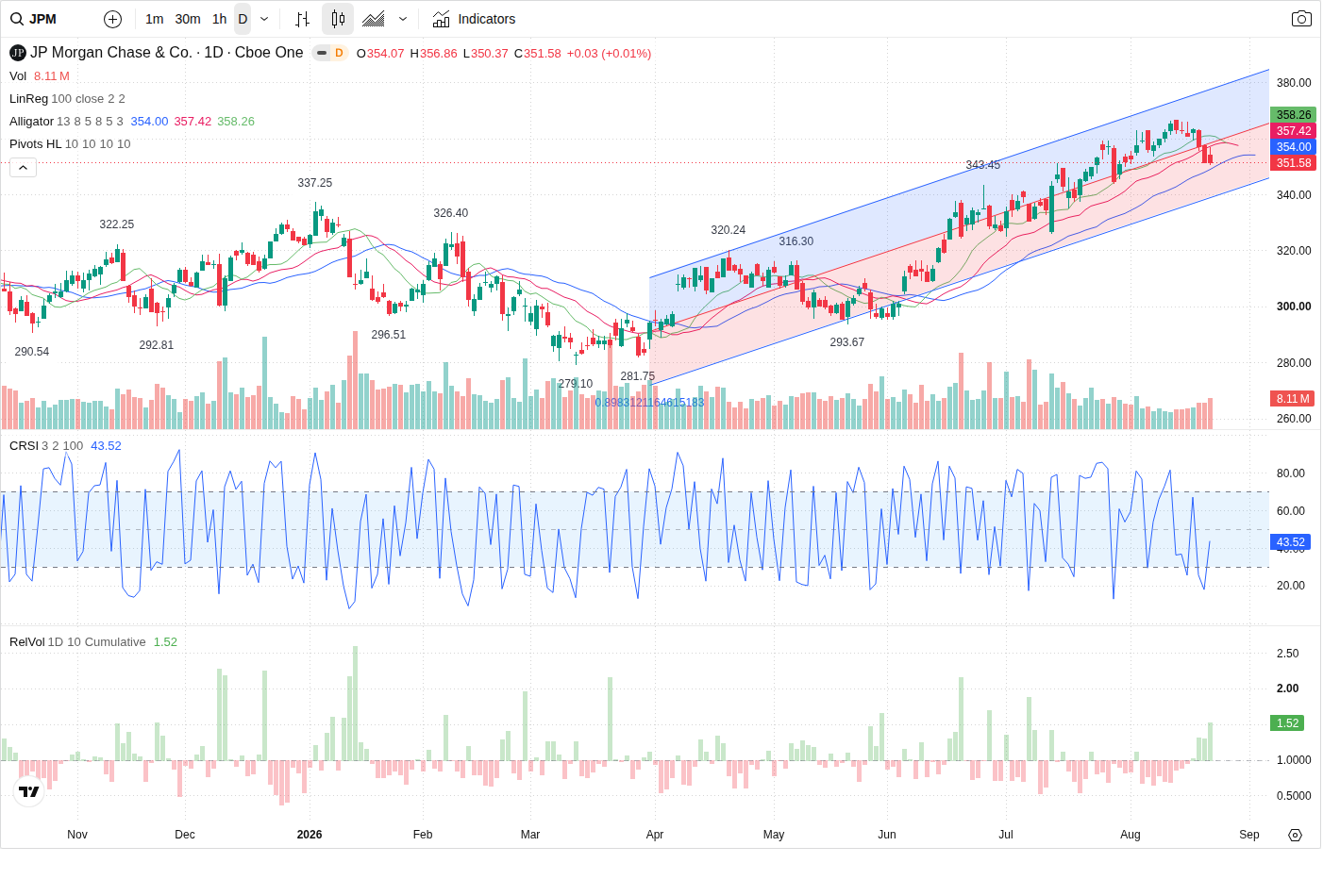Image resolution: width=1340 pixels, height=896 pixels.
Task: Click the JP Morgan logo in the legend
Action: click(x=18, y=53)
